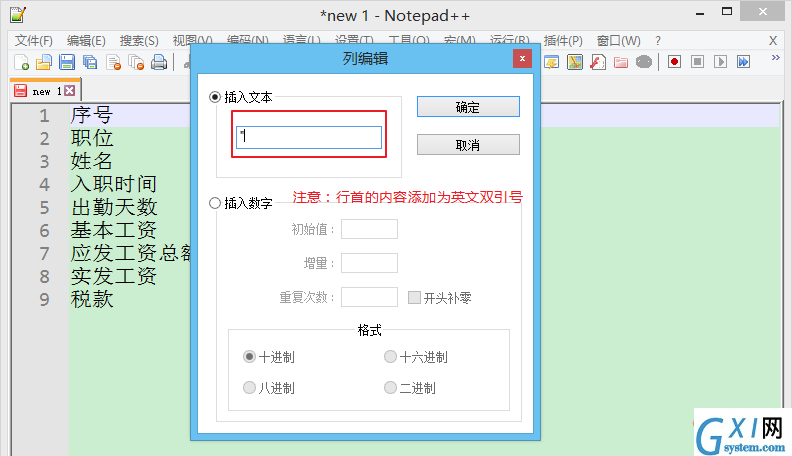Click line 9 text 税款
The height and width of the screenshot is (456, 792).
click(x=92, y=299)
